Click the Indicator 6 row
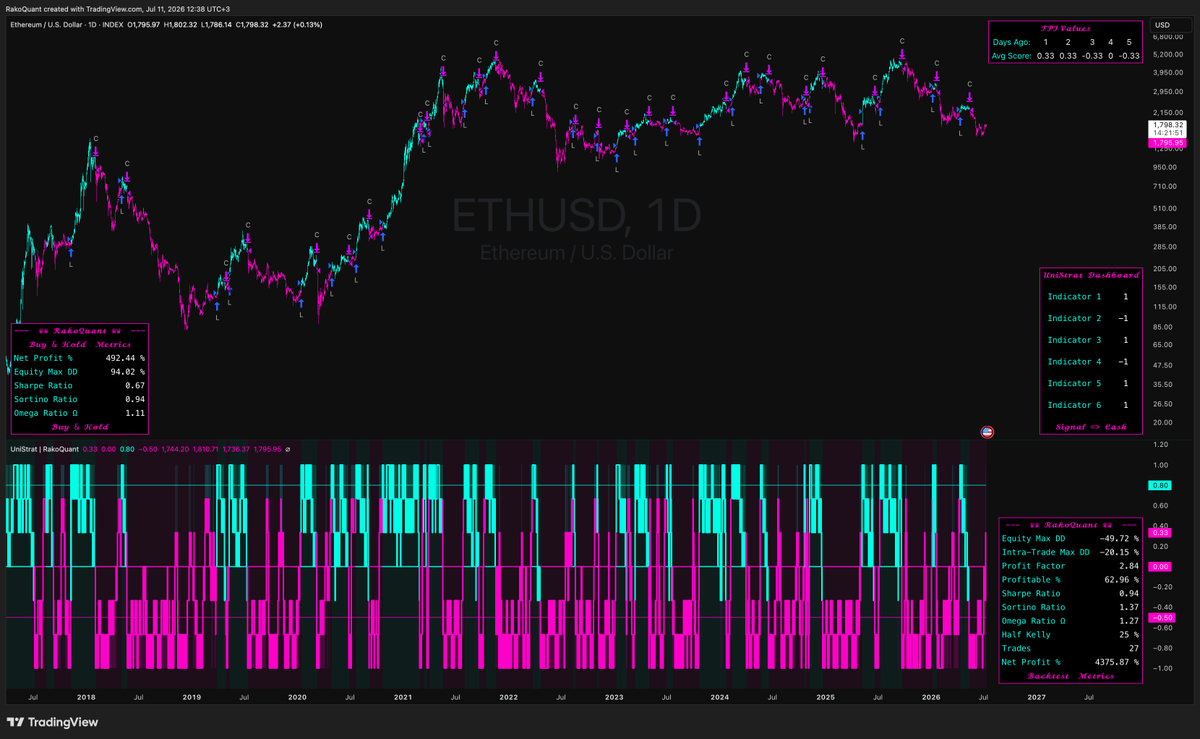This screenshot has width=1200, height=739. click(1091, 405)
